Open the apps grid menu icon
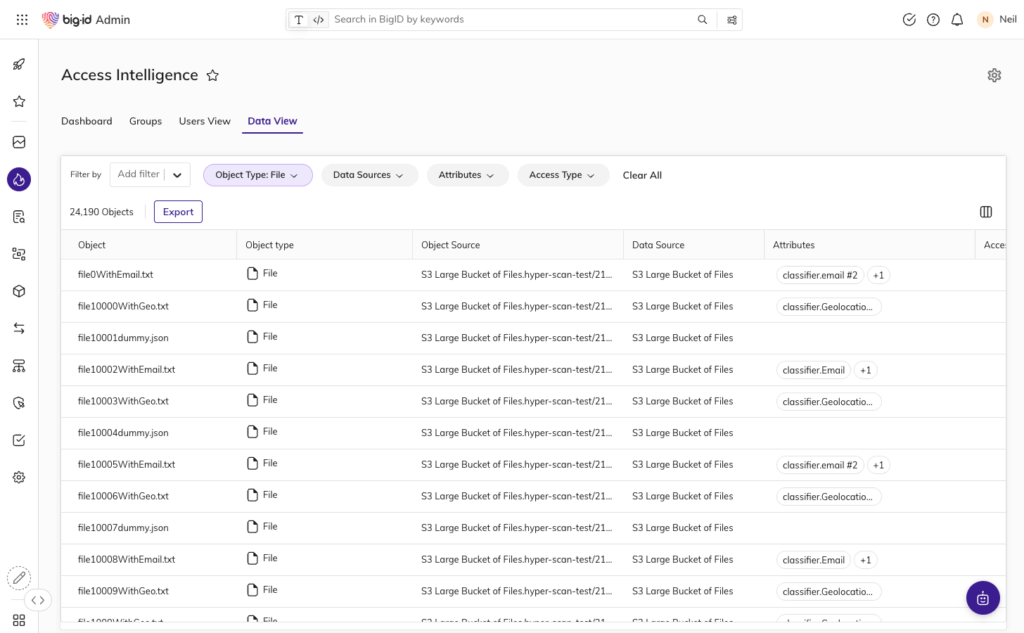Image resolution: width=1024 pixels, height=633 pixels. (x=22, y=20)
